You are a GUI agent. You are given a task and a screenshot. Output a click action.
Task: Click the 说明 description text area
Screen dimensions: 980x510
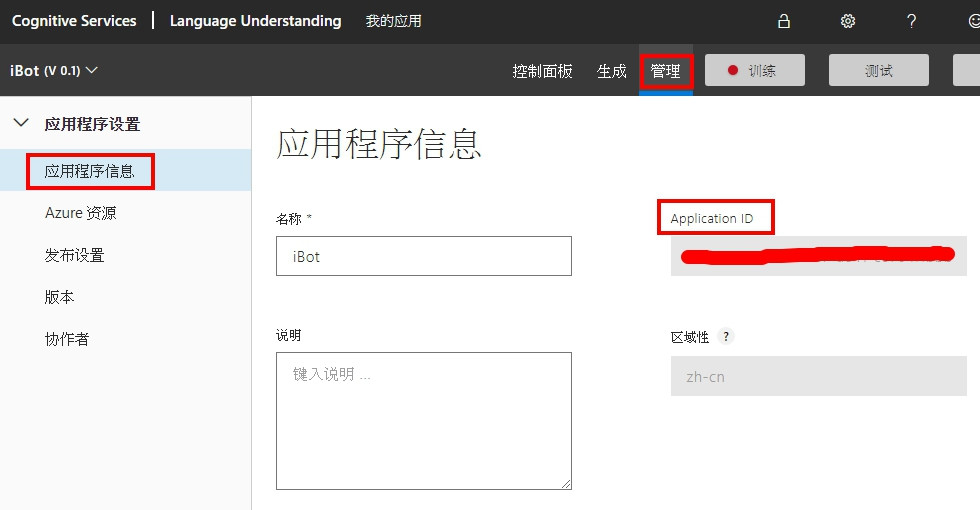coord(424,421)
